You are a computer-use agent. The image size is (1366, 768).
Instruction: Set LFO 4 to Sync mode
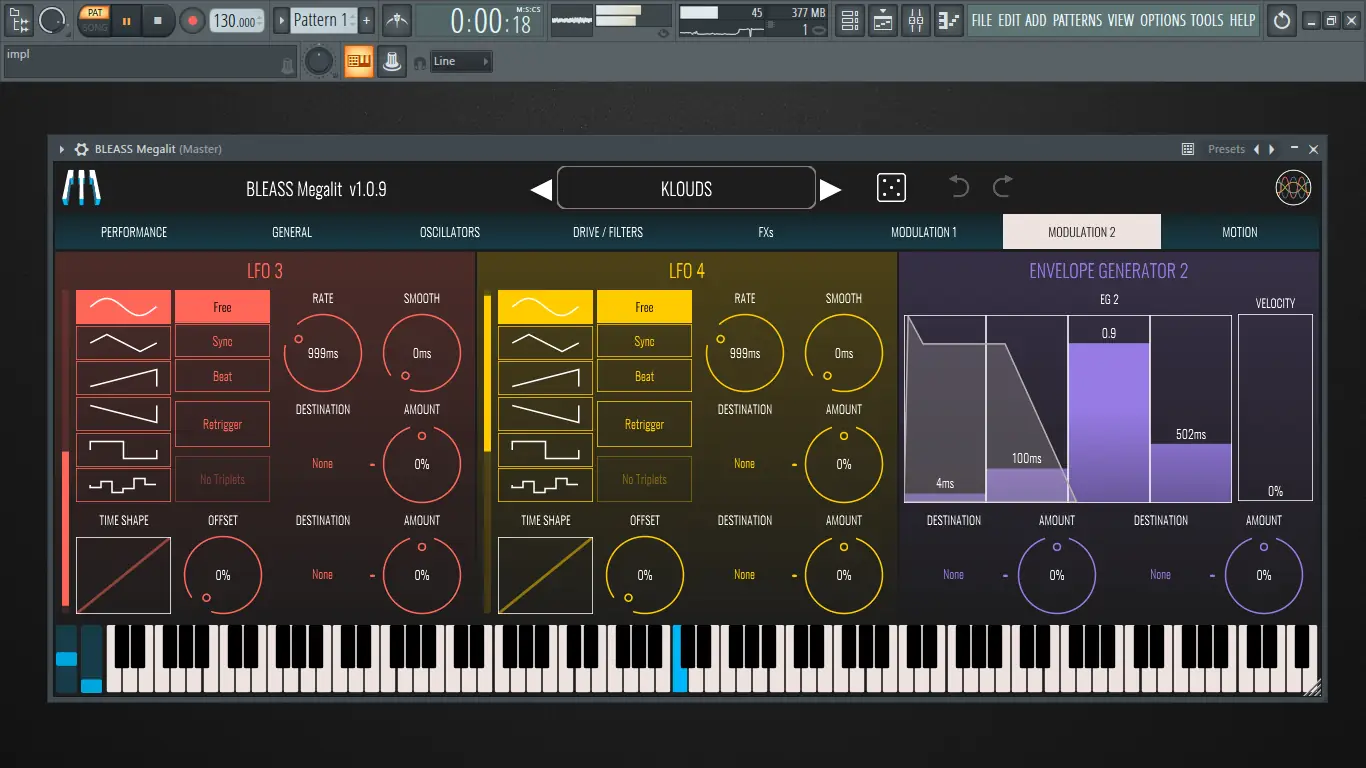pos(644,341)
